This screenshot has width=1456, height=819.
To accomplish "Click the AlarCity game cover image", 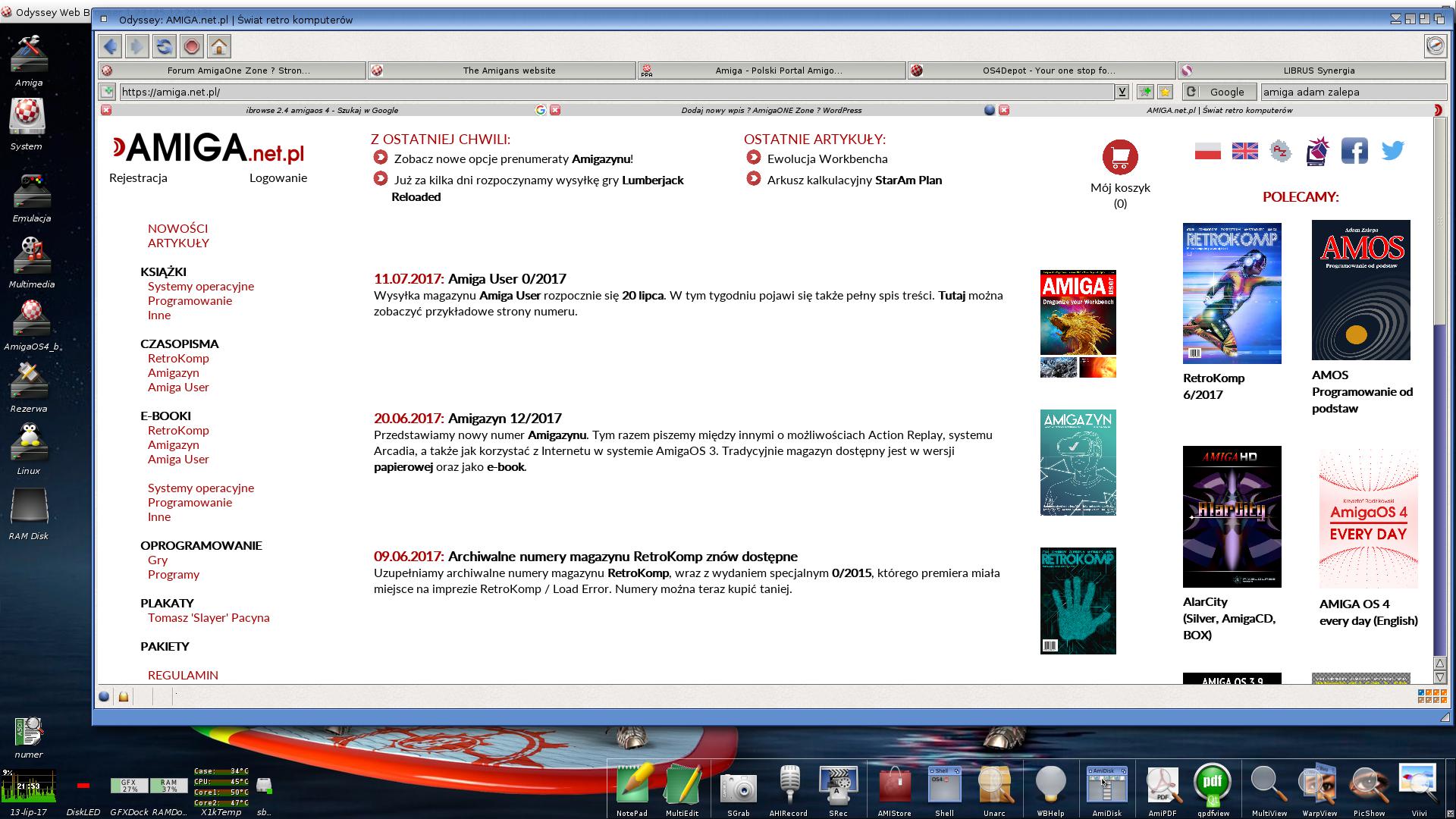I will (x=1232, y=516).
